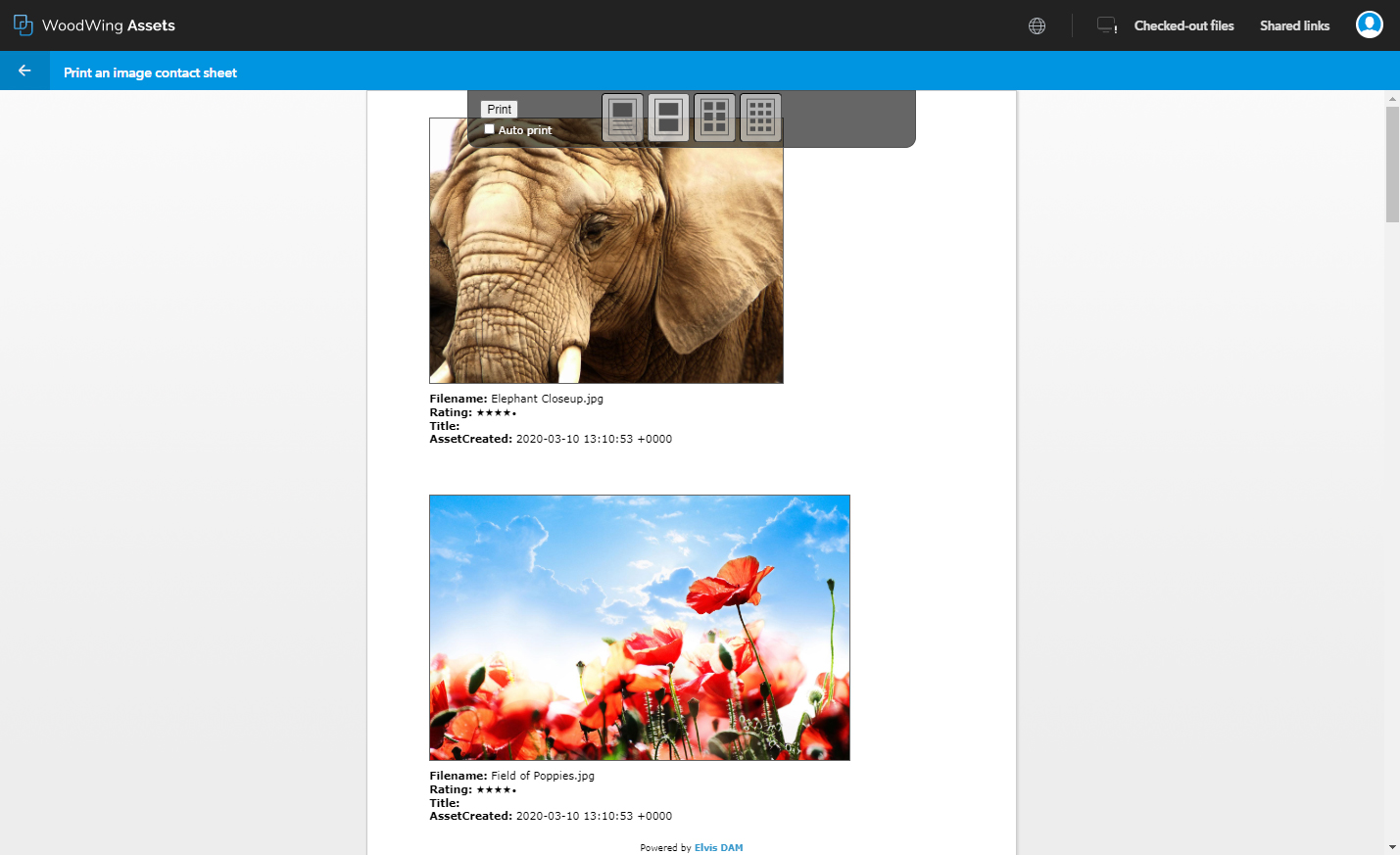Viewport: 1400px width, 855px height.
Task: Click the filename 'Elephant Closeup.jpg' text
Action: point(547,399)
